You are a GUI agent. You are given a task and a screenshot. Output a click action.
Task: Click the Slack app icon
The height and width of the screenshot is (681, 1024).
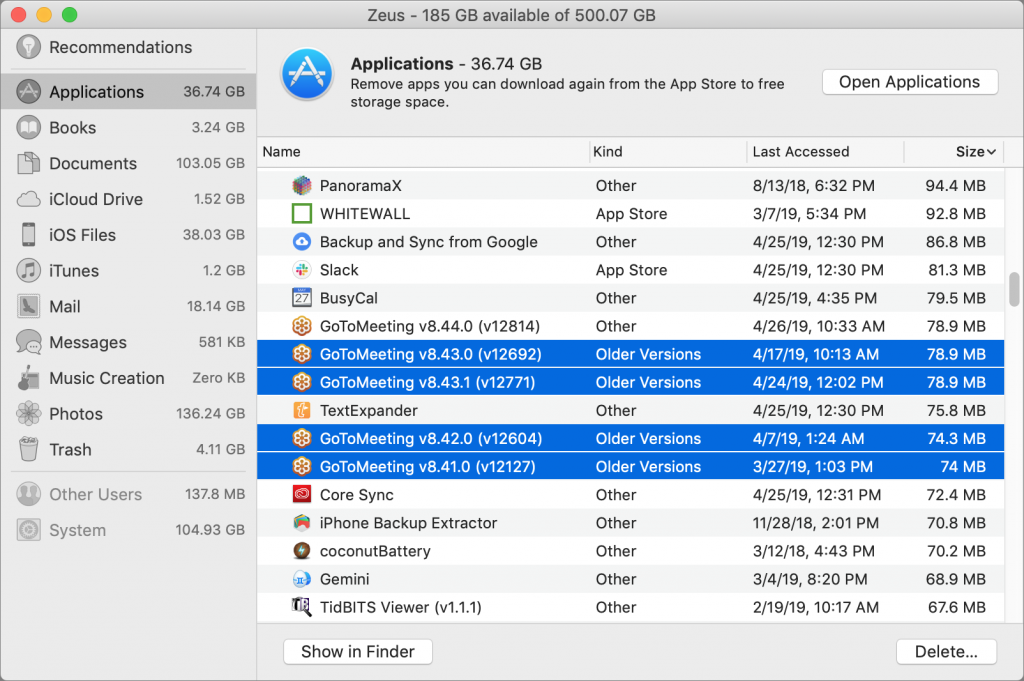point(301,270)
